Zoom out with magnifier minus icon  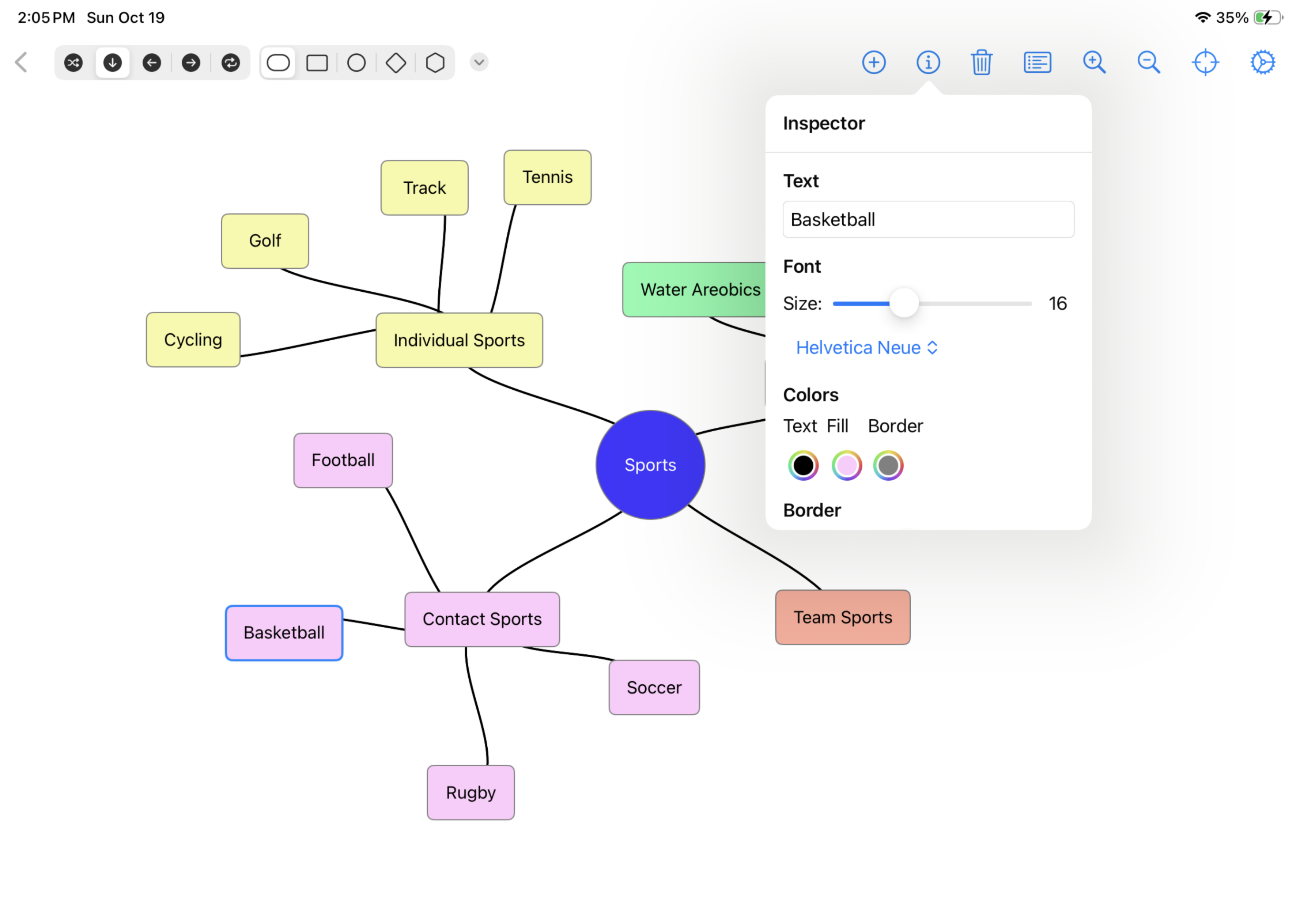coord(1149,62)
